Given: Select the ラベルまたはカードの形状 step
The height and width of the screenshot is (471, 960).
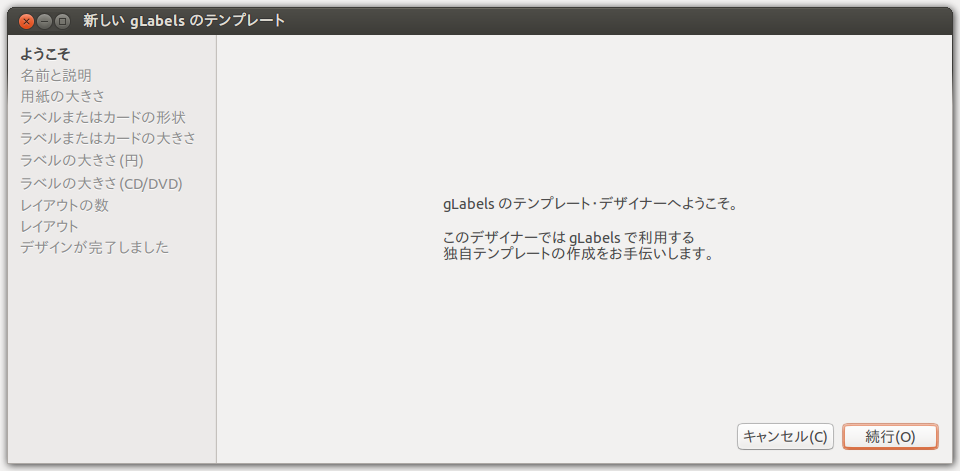Looking at the screenshot, I should coord(103,117).
